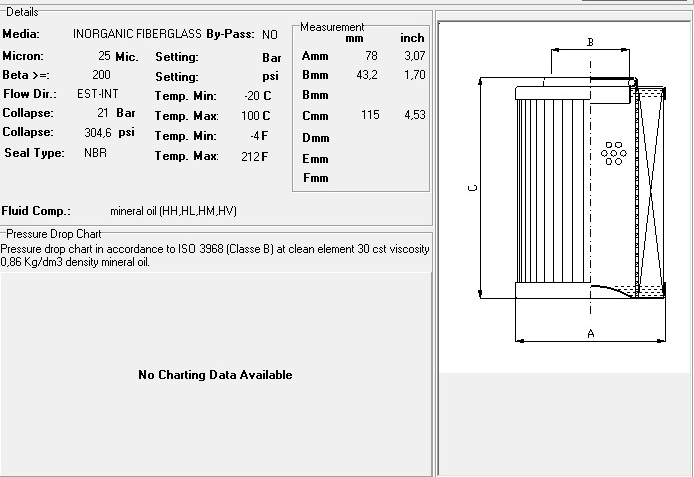Click the Amm 78 mm measurement

[x=371, y=56]
